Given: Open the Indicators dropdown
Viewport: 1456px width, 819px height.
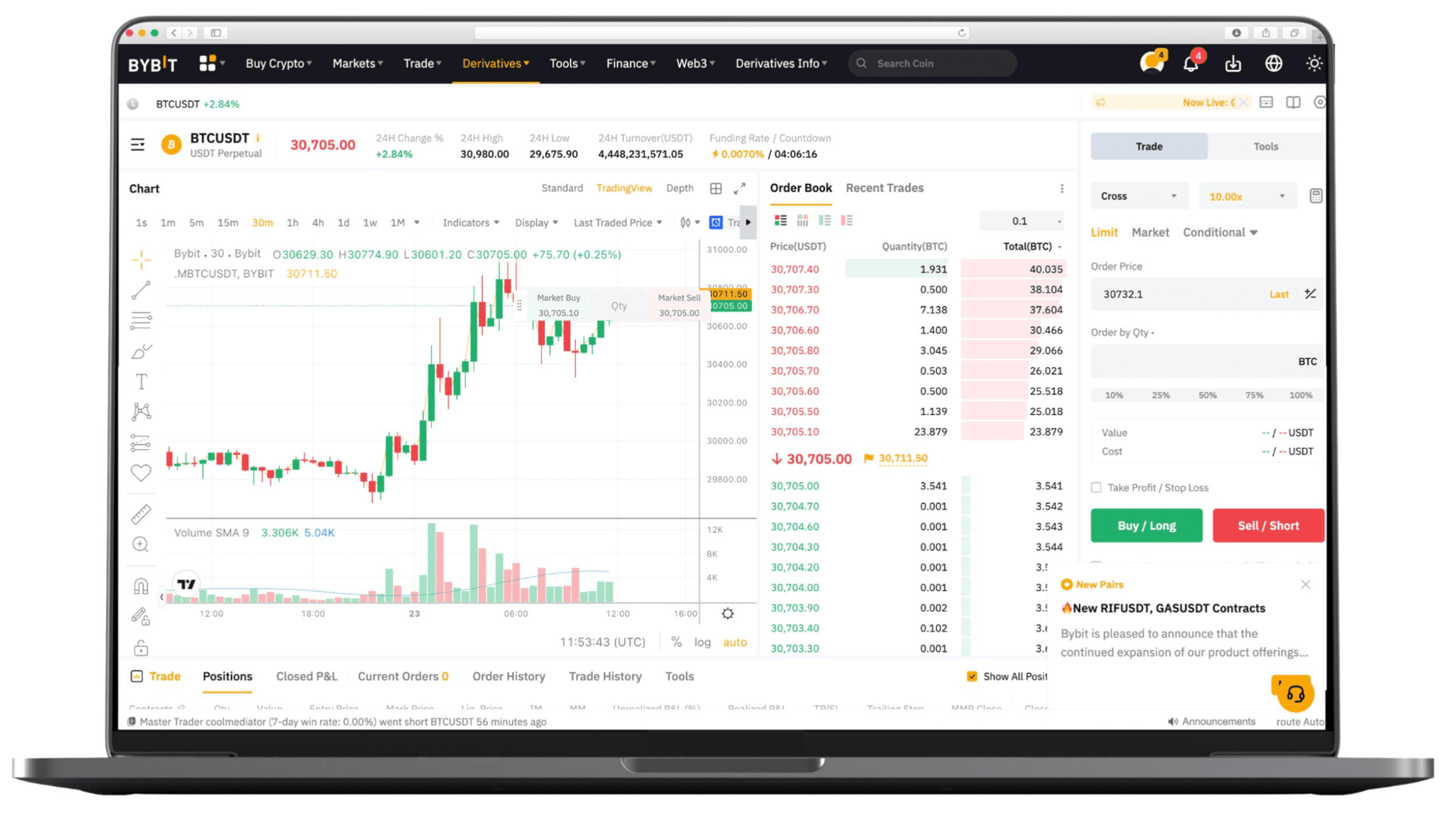Looking at the screenshot, I should 470,222.
